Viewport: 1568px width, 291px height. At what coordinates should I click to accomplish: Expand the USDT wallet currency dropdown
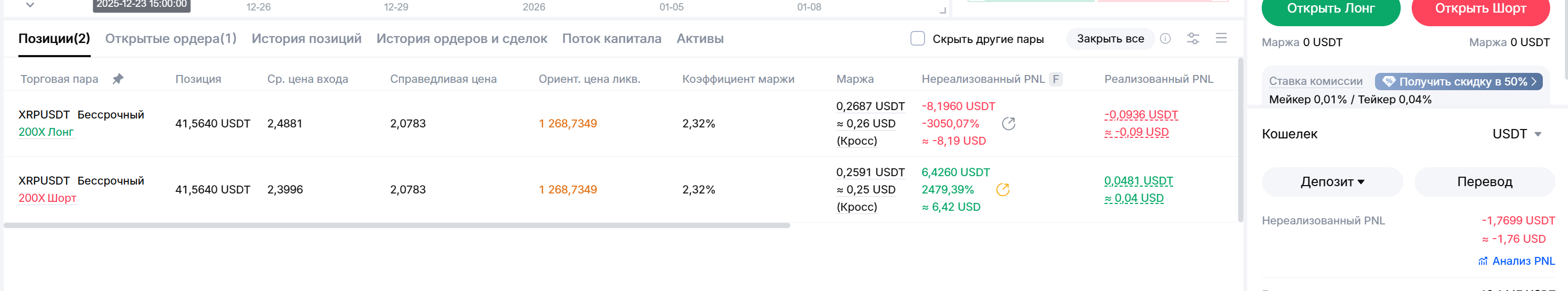[1517, 134]
